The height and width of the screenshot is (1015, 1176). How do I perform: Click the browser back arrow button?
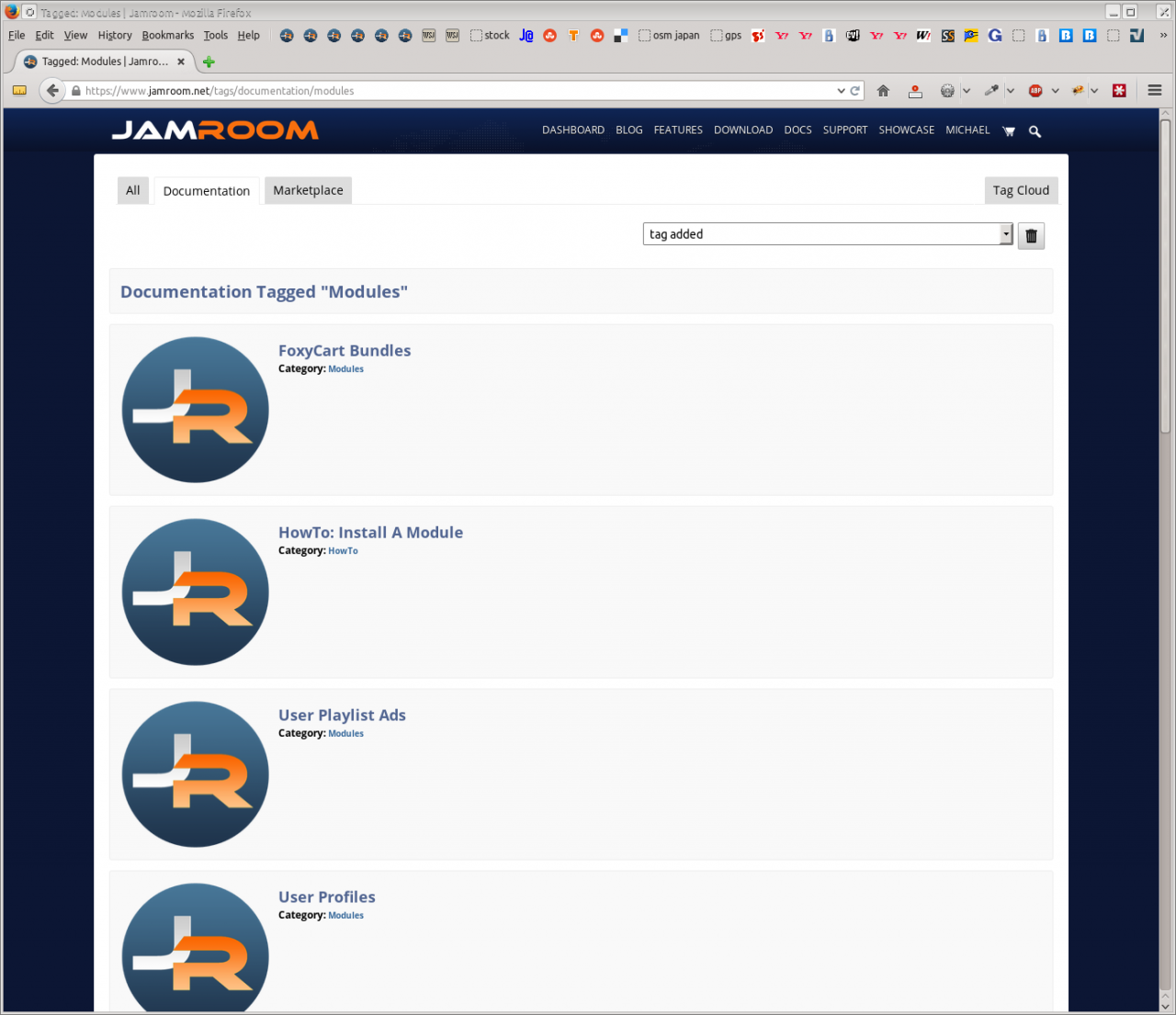coord(52,91)
